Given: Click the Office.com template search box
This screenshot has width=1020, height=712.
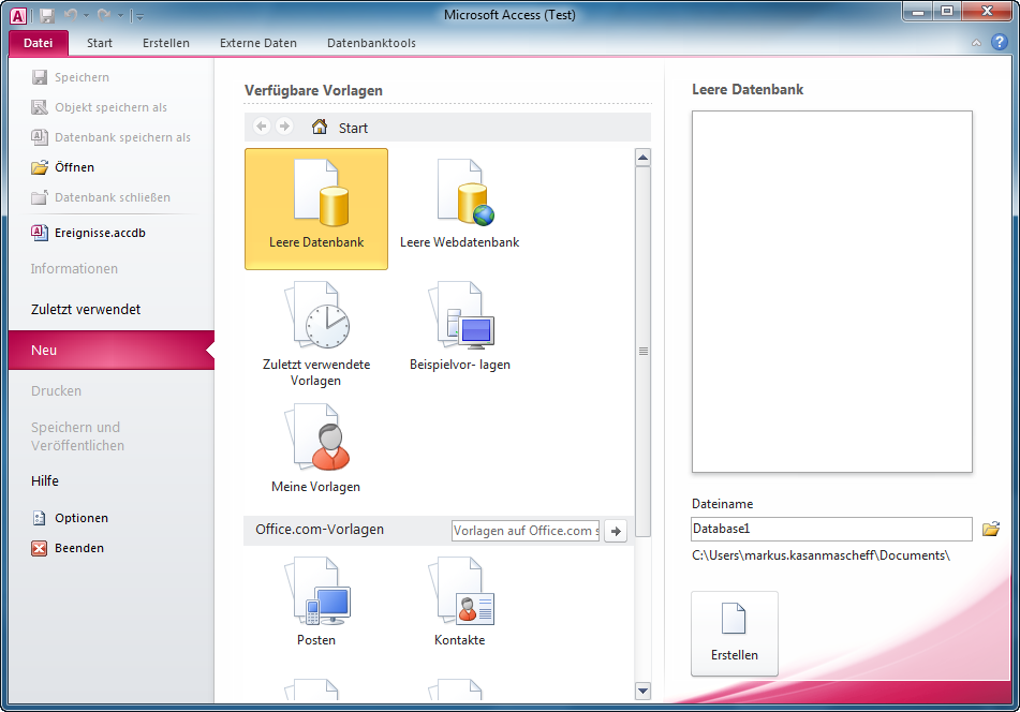Looking at the screenshot, I should [x=526, y=531].
